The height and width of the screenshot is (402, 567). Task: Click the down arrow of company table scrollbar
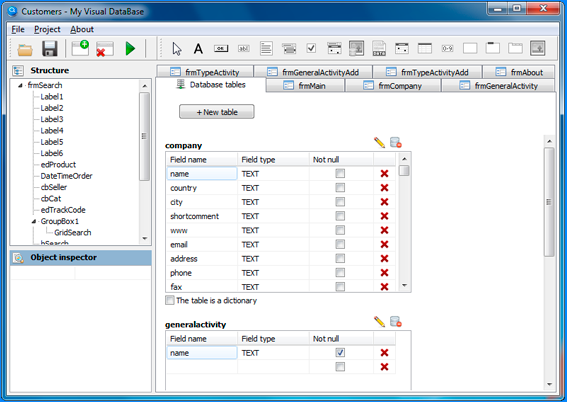tap(404, 286)
